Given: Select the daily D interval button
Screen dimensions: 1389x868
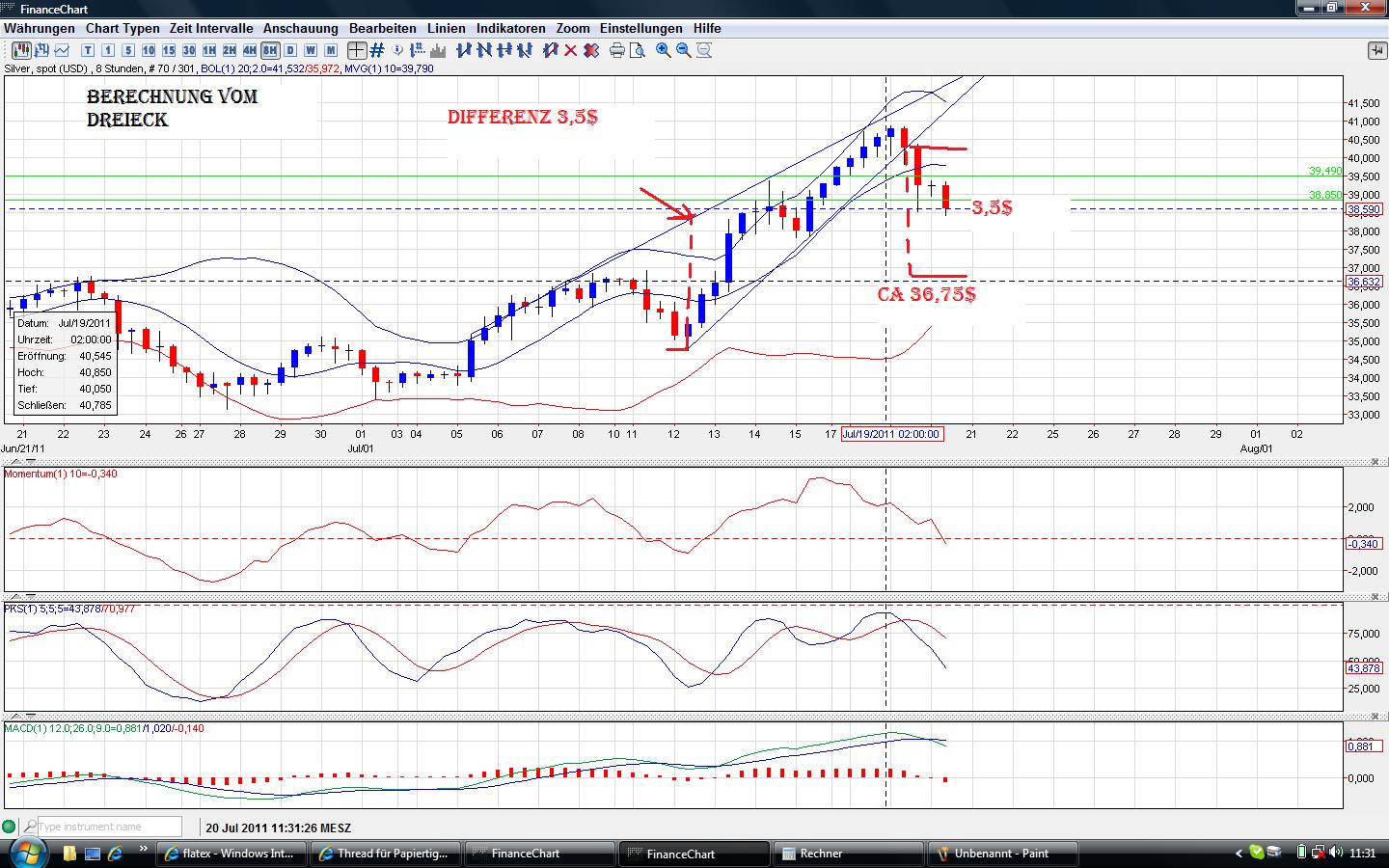Looking at the screenshot, I should [290, 50].
